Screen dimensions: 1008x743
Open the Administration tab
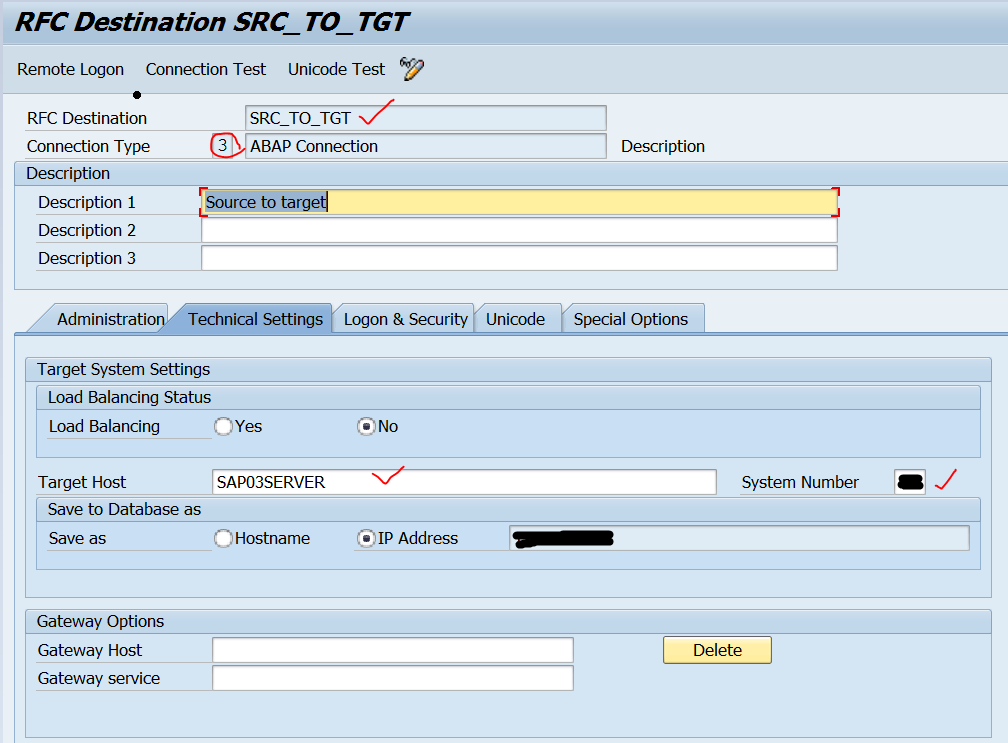tap(110, 319)
